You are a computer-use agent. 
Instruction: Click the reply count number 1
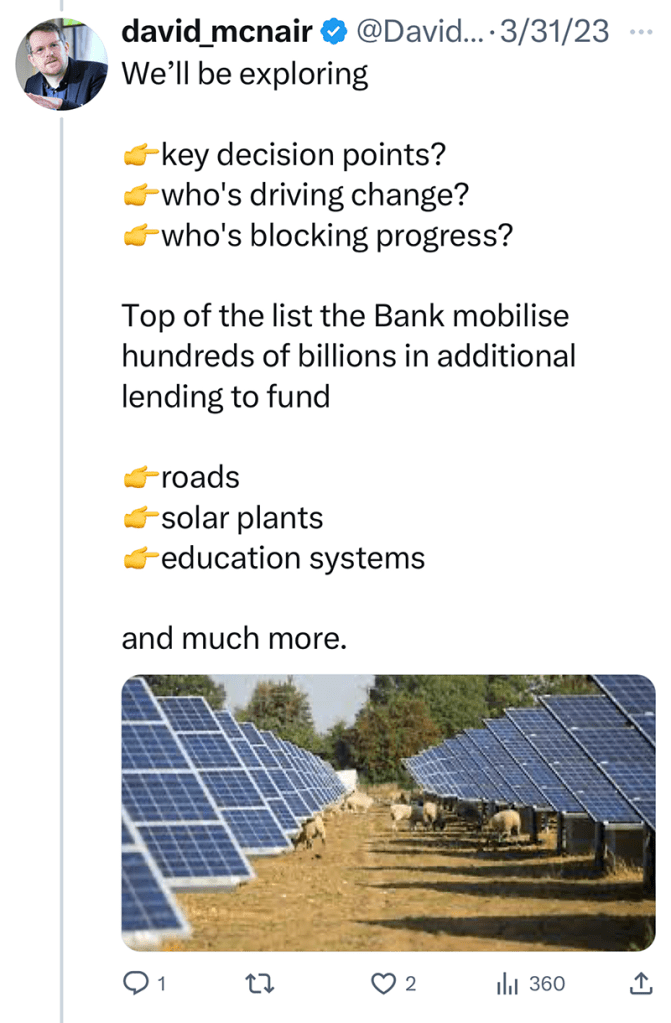coord(161,984)
